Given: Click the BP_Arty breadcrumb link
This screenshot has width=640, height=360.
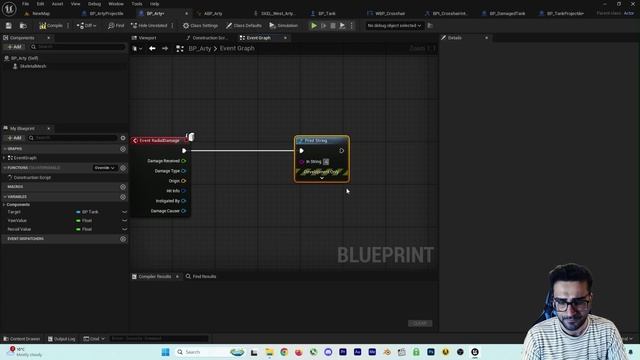Looking at the screenshot, I should [x=200, y=49].
